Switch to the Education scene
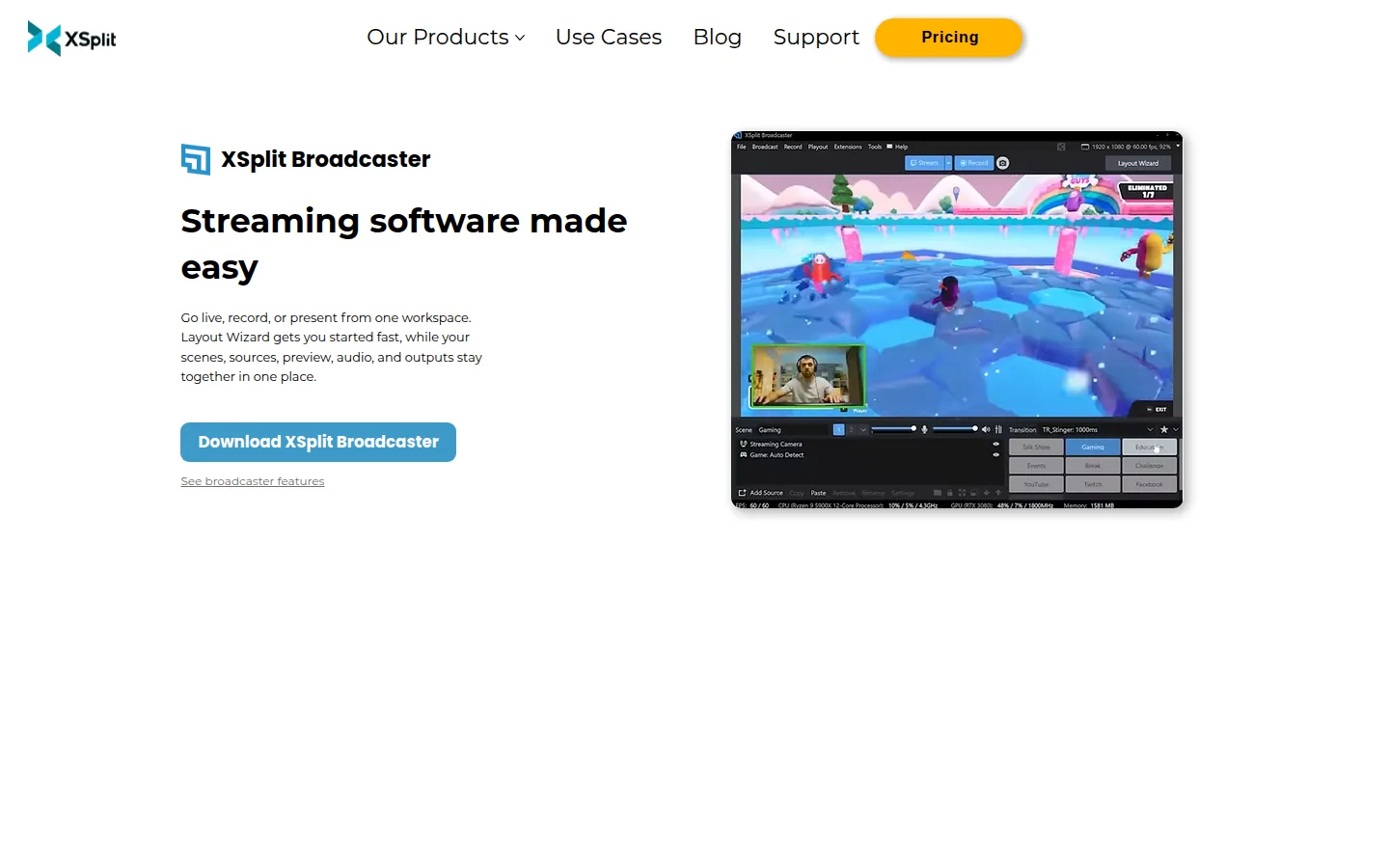This screenshot has width=1389, height=868. (1149, 448)
